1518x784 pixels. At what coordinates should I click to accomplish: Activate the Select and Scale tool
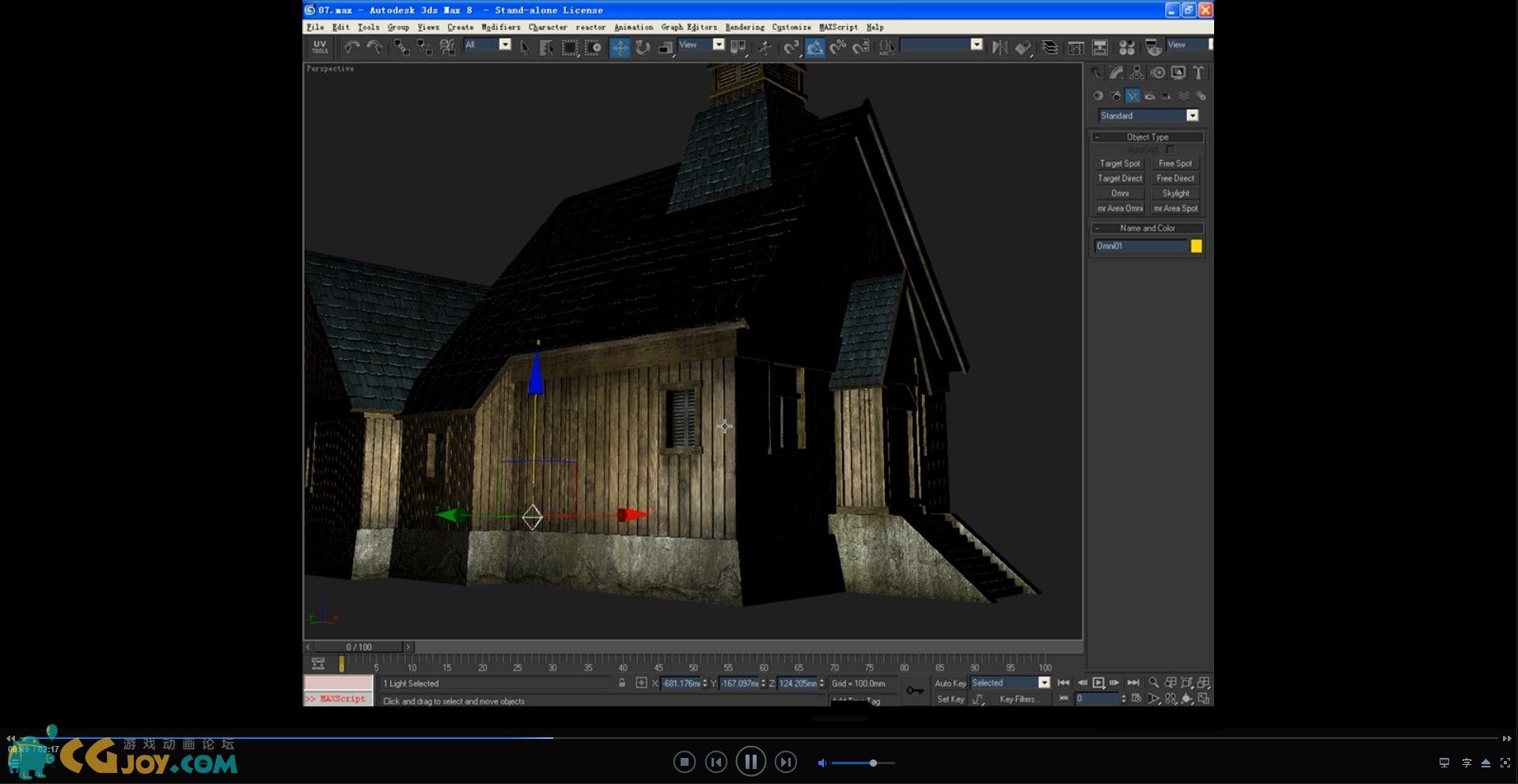pyautogui.click(x=666, y=47)
